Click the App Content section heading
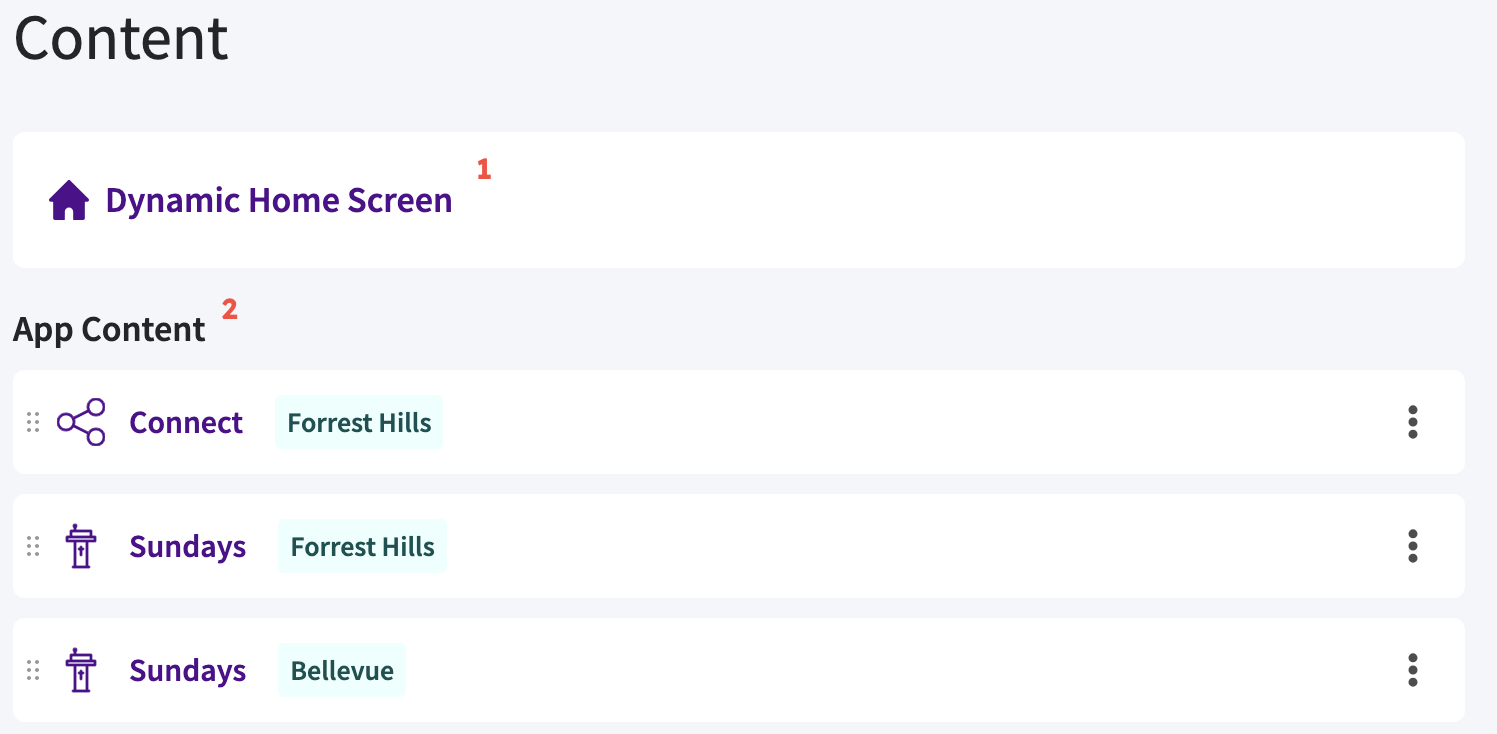Screen dimensions: 1497x734 (x=109, y=329)
